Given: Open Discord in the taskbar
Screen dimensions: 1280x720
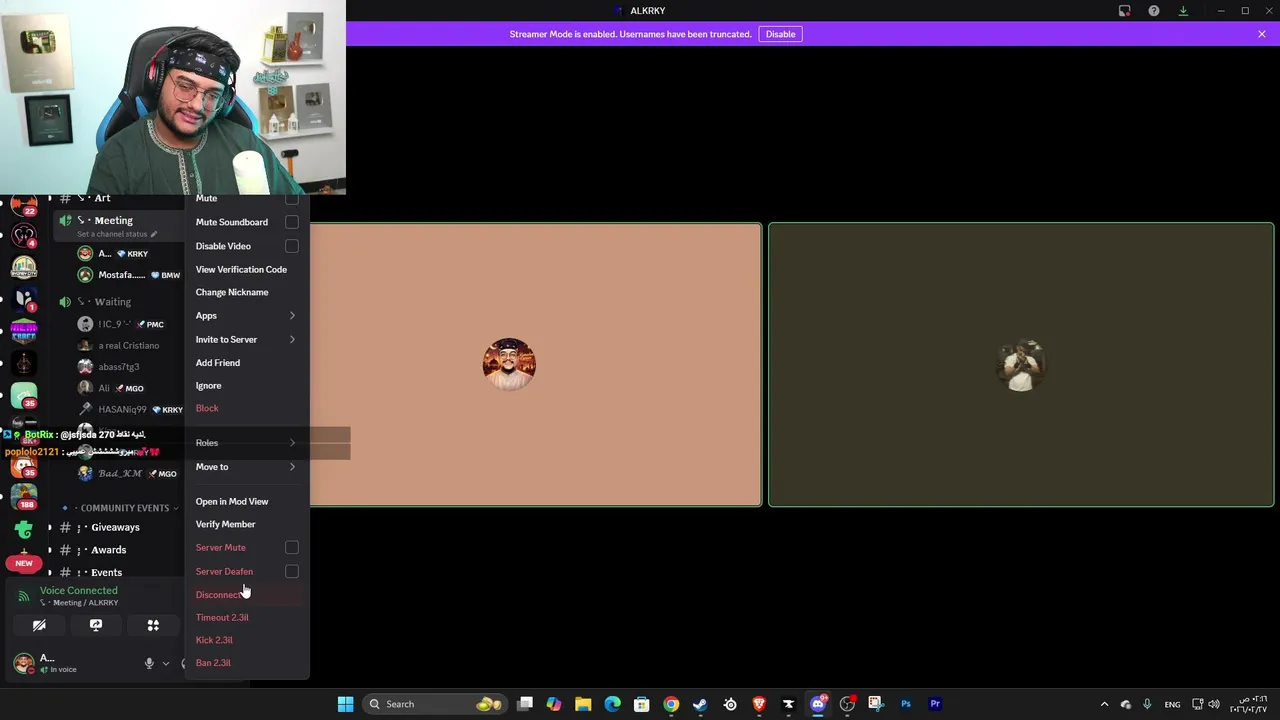Looking at the screenshot, I should coord(818,704).
